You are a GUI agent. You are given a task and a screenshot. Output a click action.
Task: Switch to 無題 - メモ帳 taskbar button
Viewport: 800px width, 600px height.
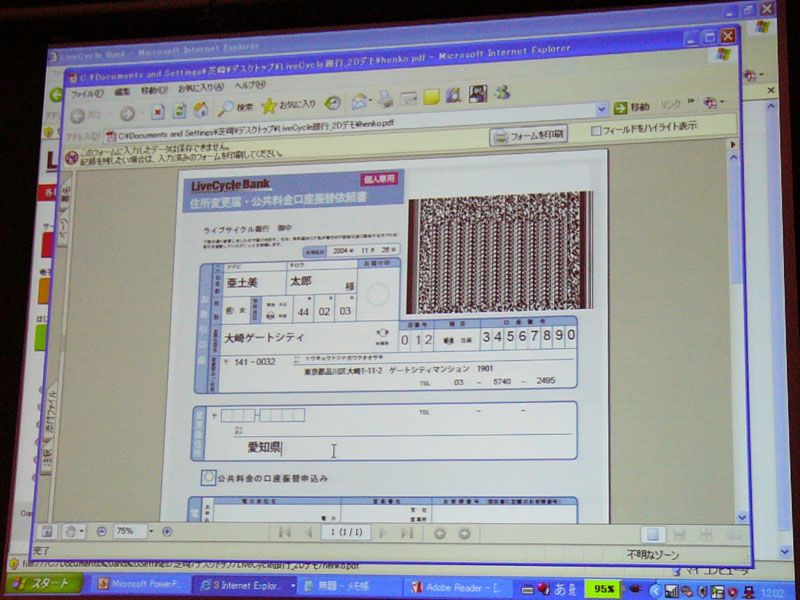coord(349,586)
